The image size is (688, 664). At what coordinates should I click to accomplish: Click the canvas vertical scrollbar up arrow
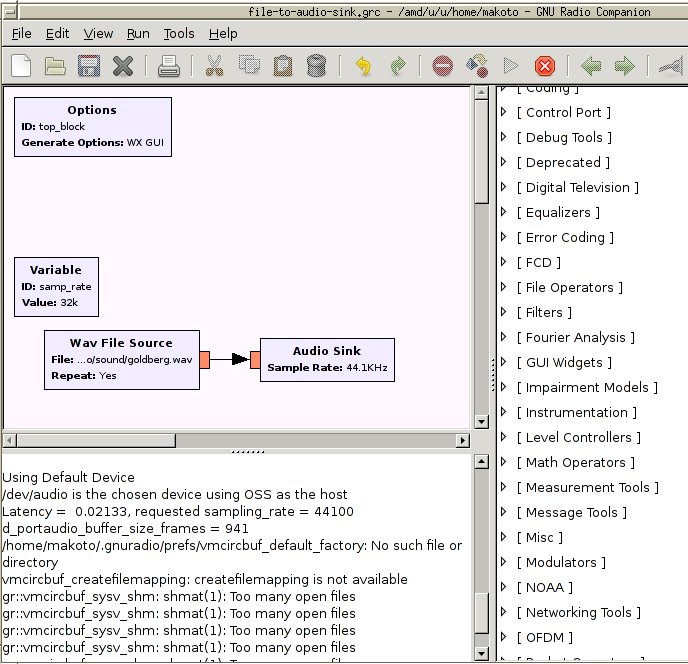(482, 93)
